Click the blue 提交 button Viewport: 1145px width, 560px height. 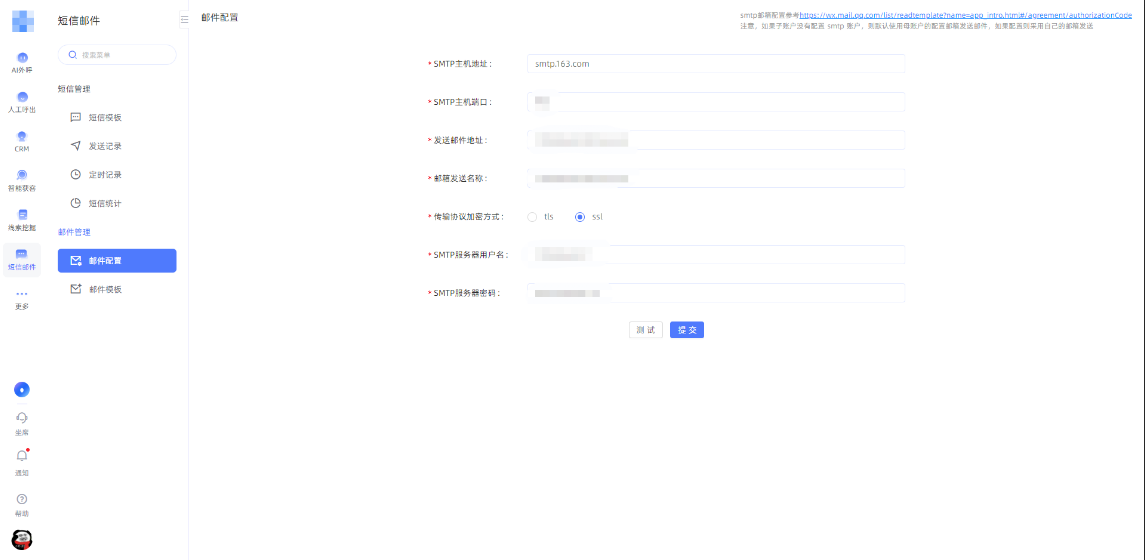click(687, 330)
